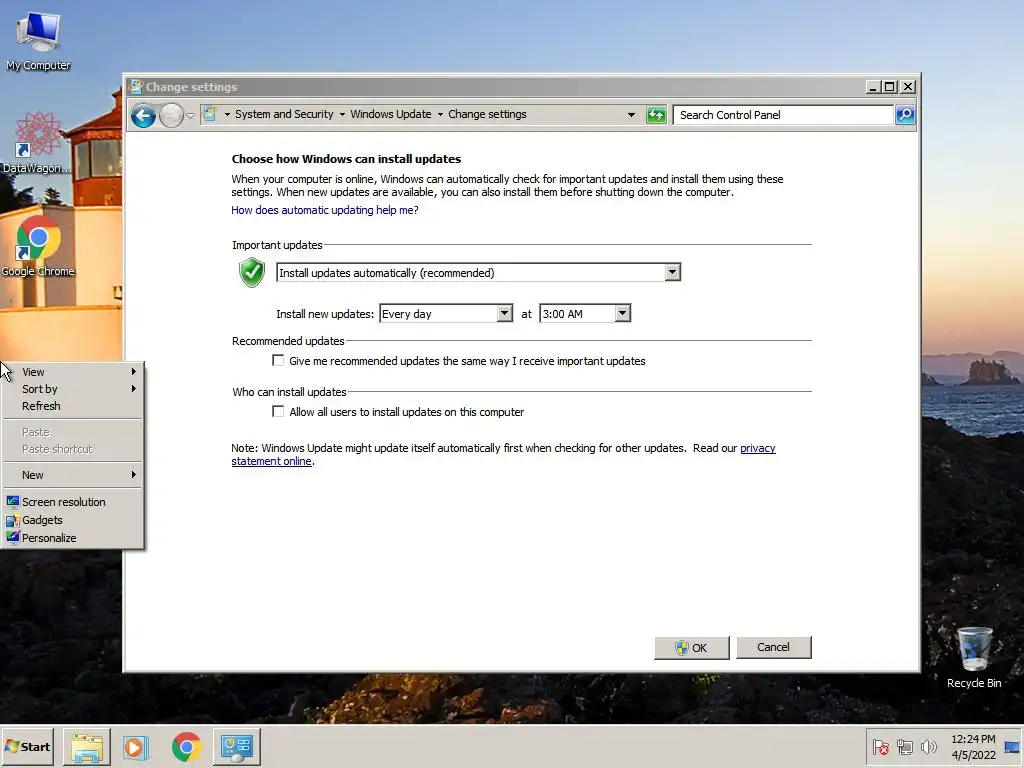The image size is (1024, 768).
Task: Click the Change settings title bar icon
Action: 135,86
